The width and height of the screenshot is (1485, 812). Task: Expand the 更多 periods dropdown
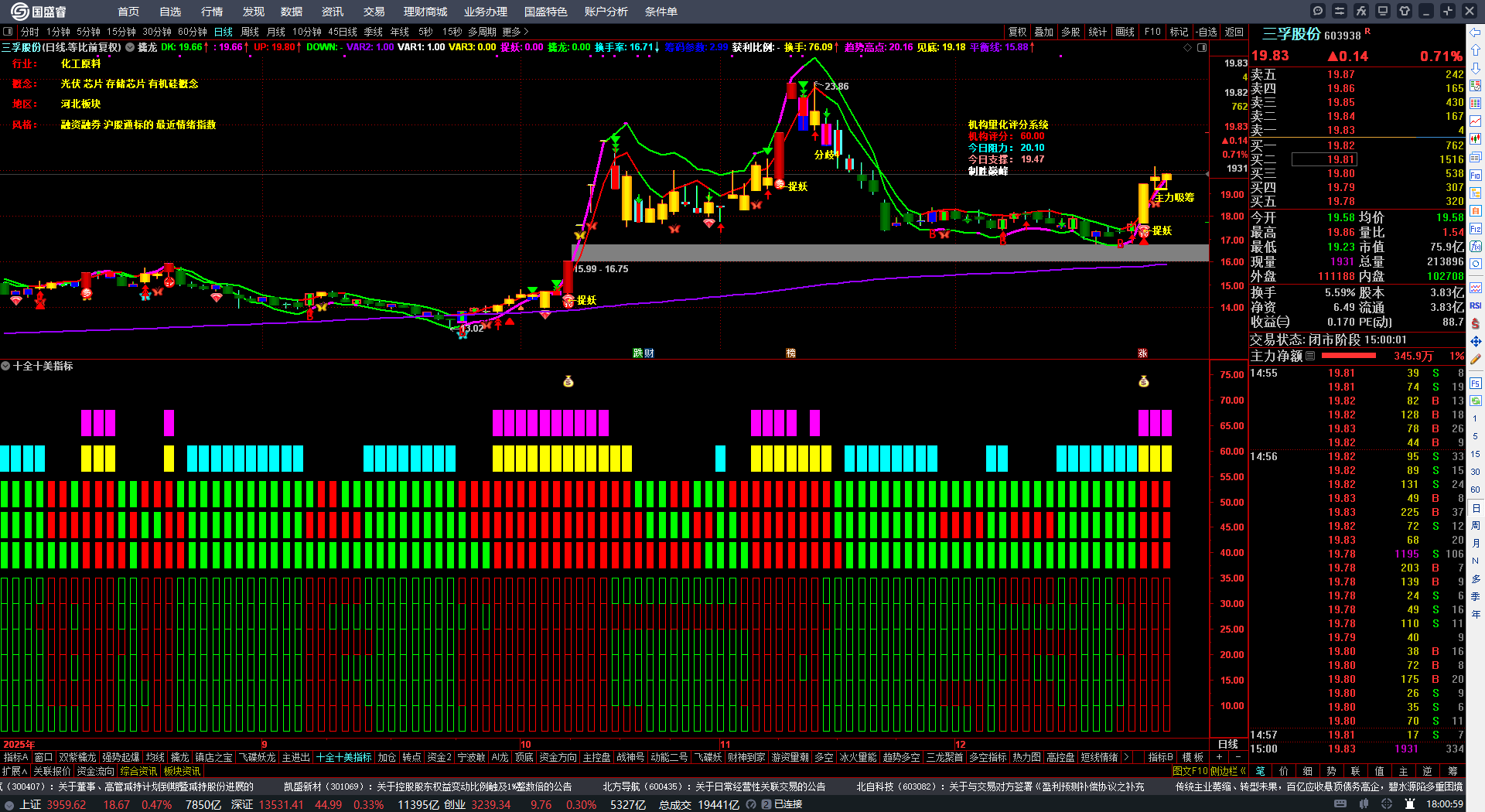[x=515, y=32]
